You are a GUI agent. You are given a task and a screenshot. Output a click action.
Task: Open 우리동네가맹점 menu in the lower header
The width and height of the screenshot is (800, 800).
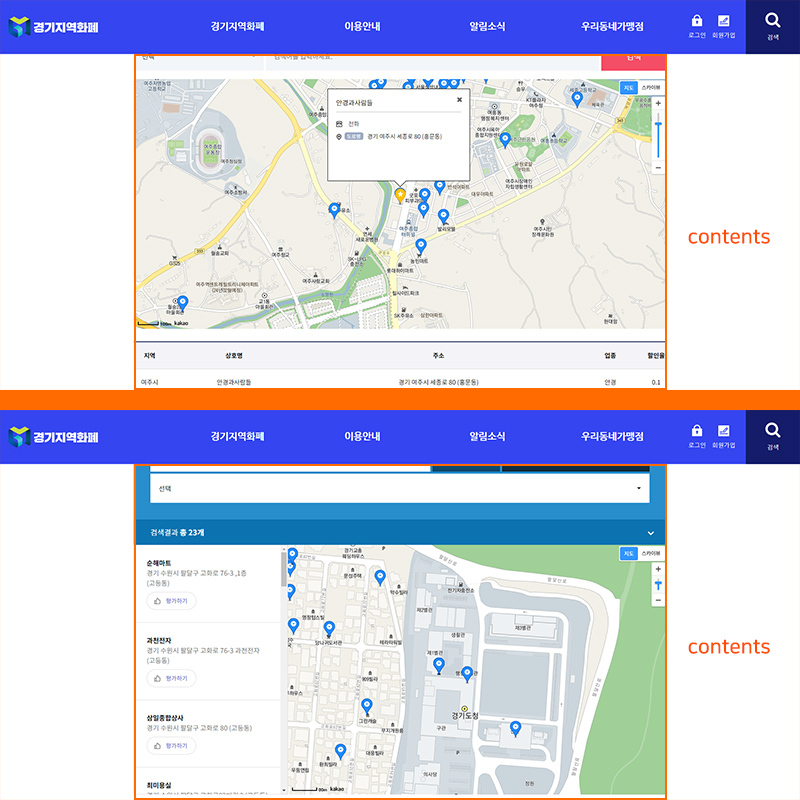click(612, 437)
